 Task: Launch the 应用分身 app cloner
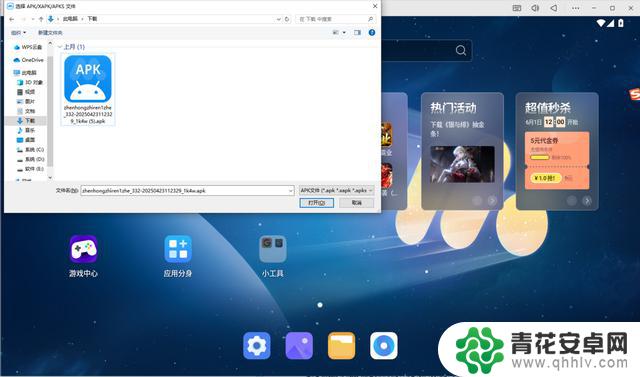click(x=178, y=249)
